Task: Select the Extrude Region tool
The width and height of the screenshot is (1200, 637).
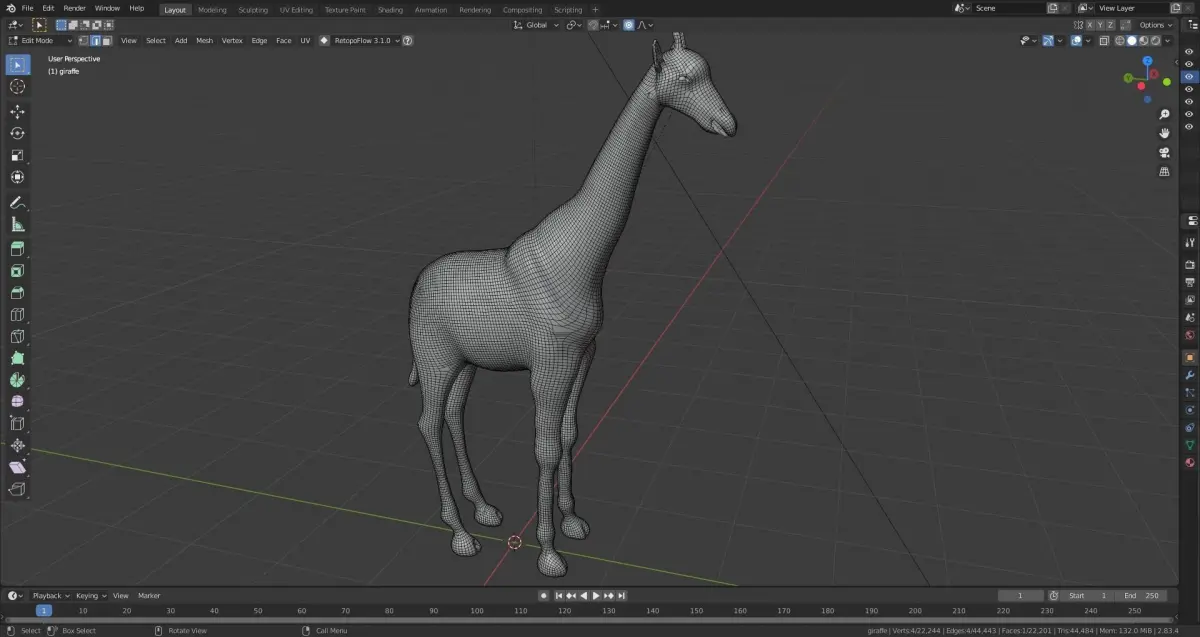Action: tap(17, 249)
